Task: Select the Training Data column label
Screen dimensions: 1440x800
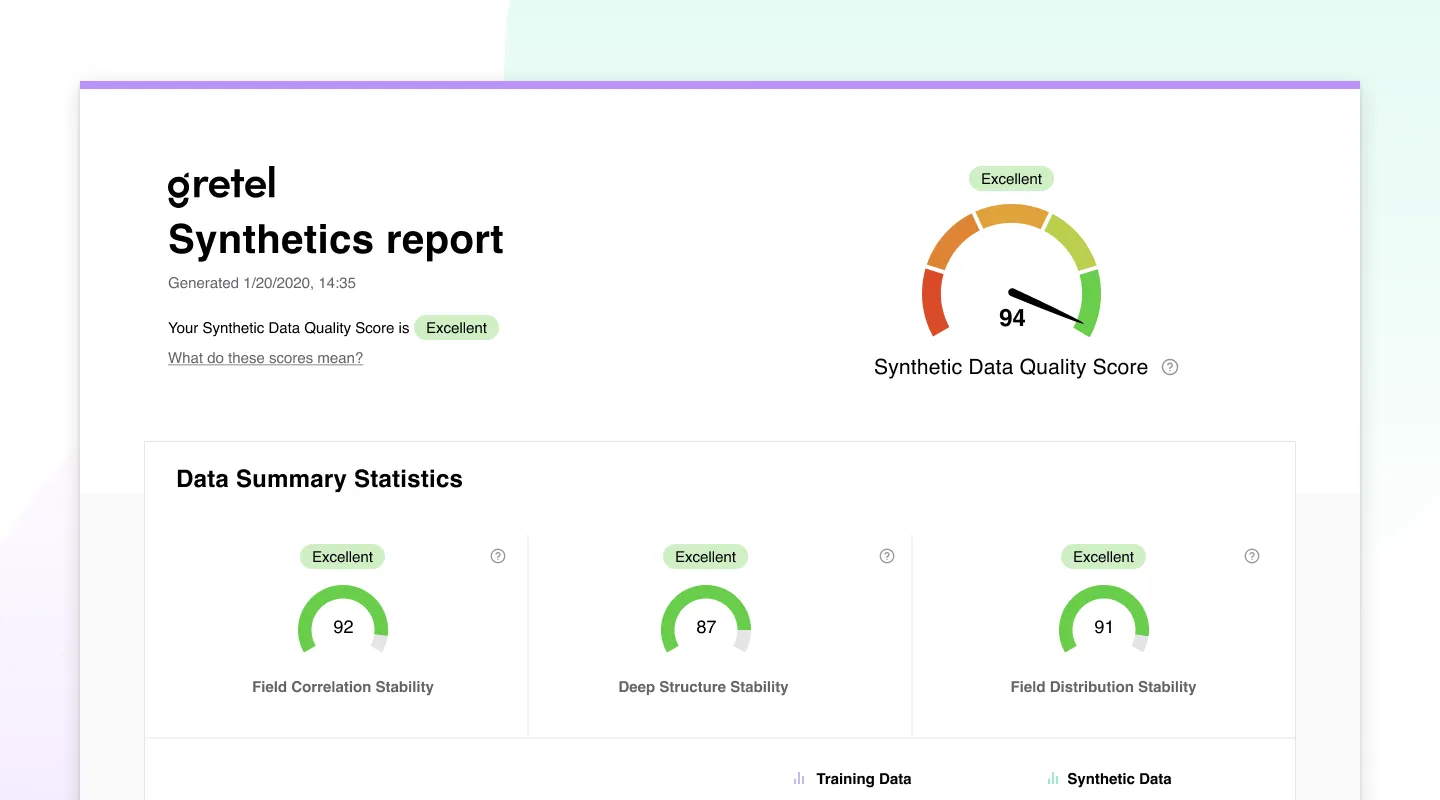Action: (x=862, y=778)
